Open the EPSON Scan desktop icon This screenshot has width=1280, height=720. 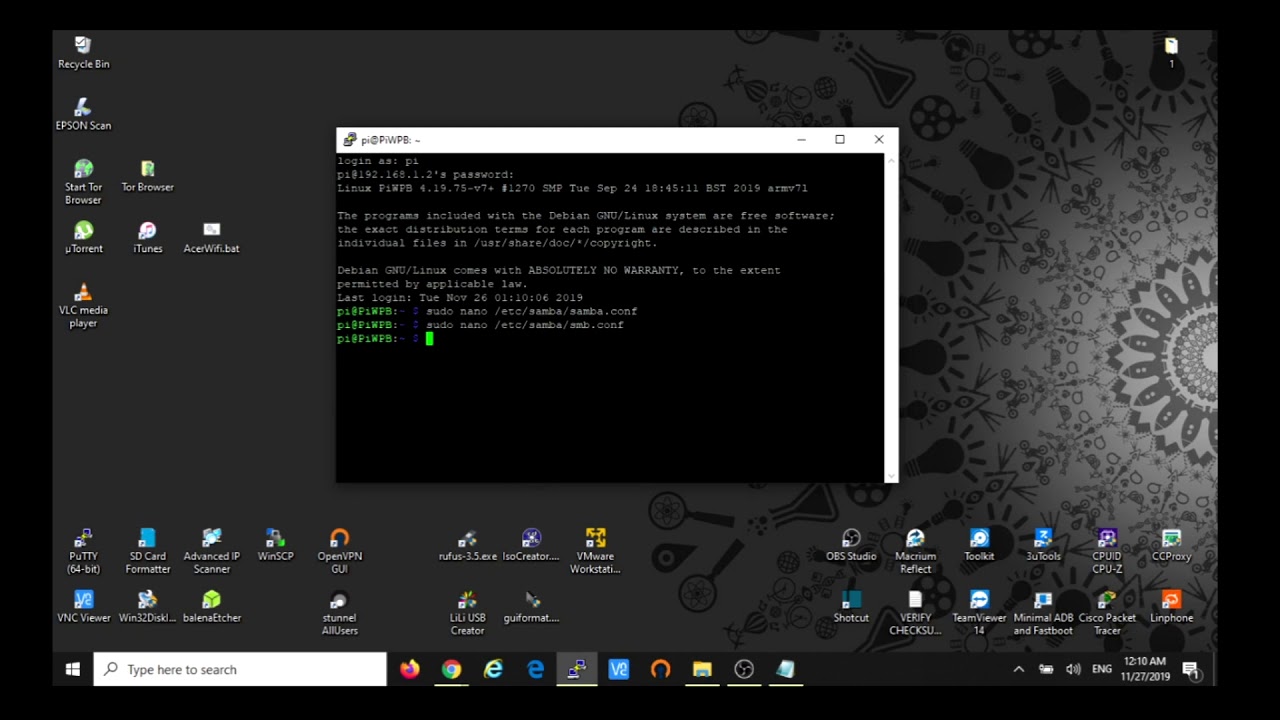pyautogui.click(x=83, y=114)
